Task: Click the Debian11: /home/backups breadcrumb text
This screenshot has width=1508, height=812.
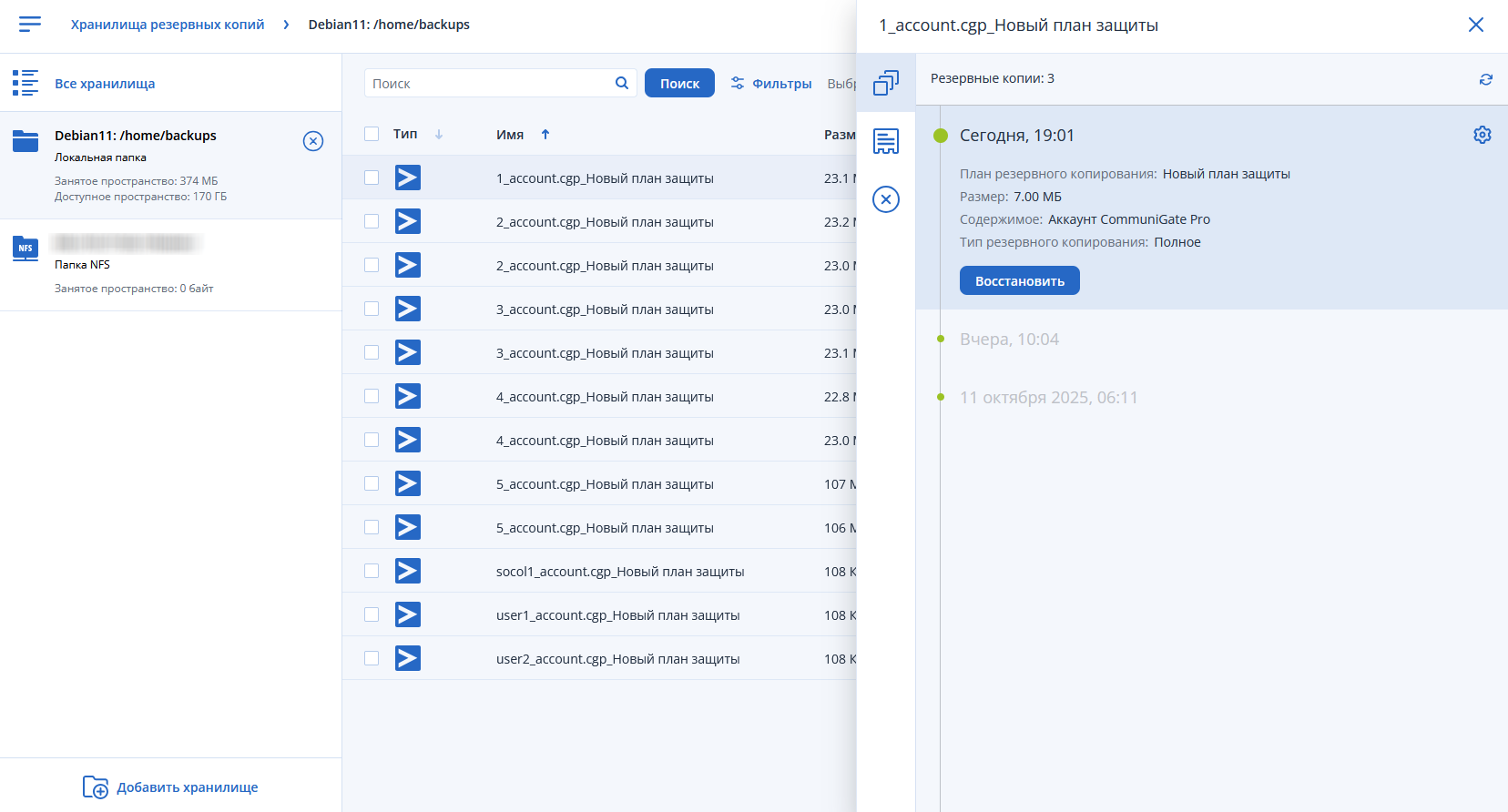Action: (x=389, y=25)
